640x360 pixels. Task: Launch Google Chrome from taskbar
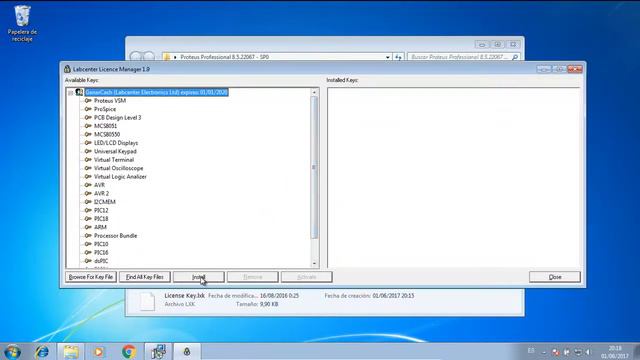click(x=129, y=352)
